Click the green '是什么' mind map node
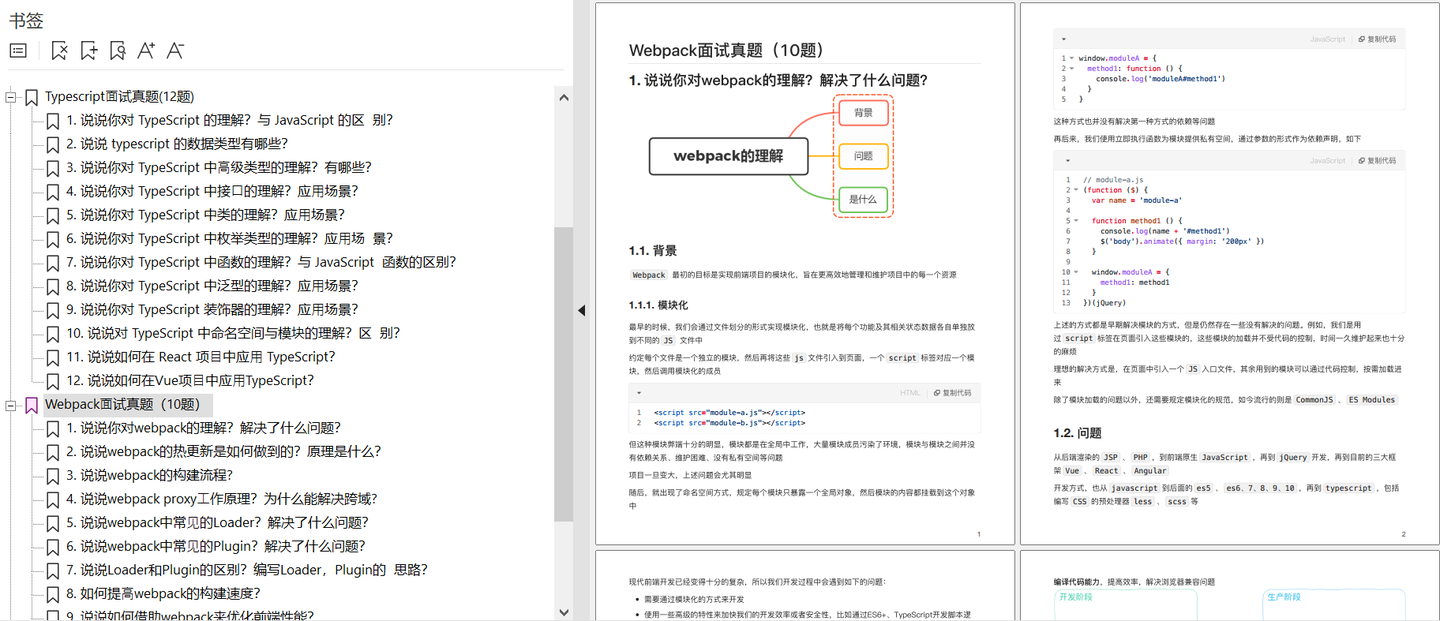 click(x=863, y=200)
